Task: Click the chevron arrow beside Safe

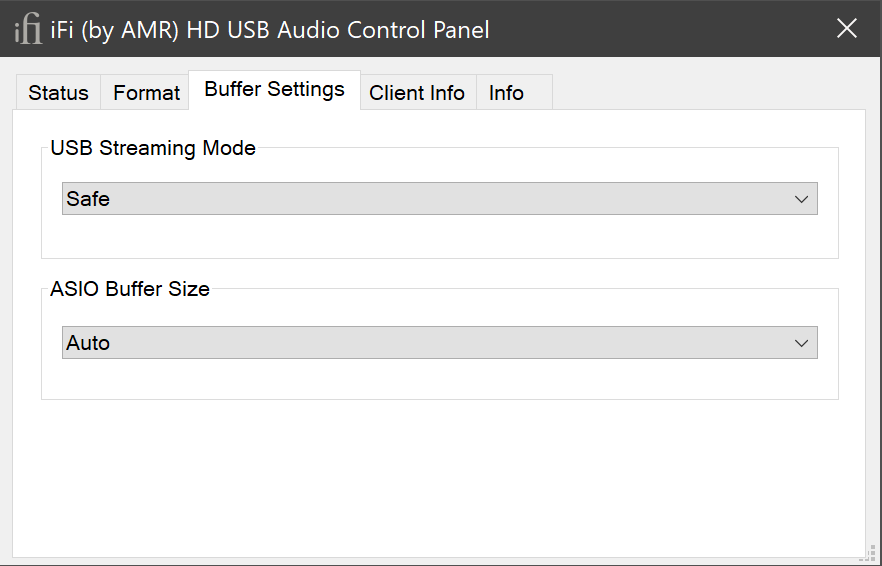Action: [801, 199]
